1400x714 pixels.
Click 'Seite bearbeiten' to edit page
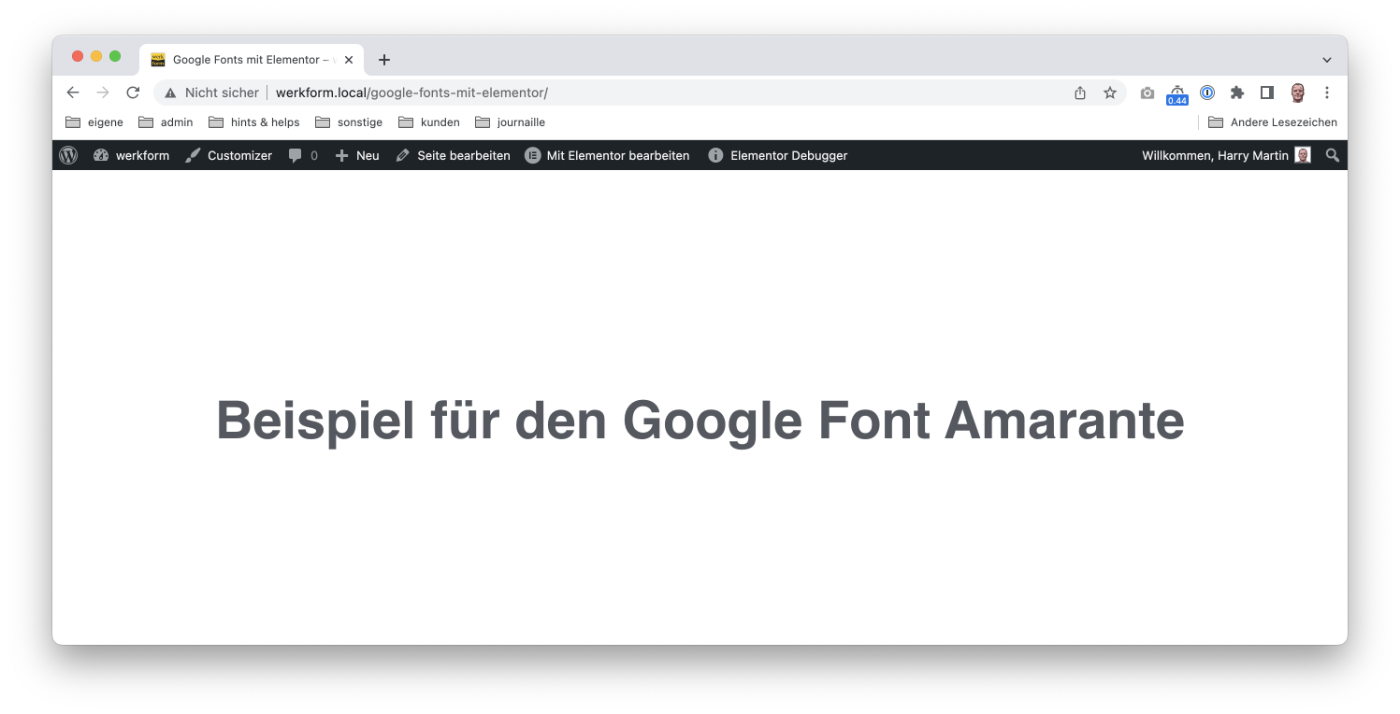click(453, 155)
